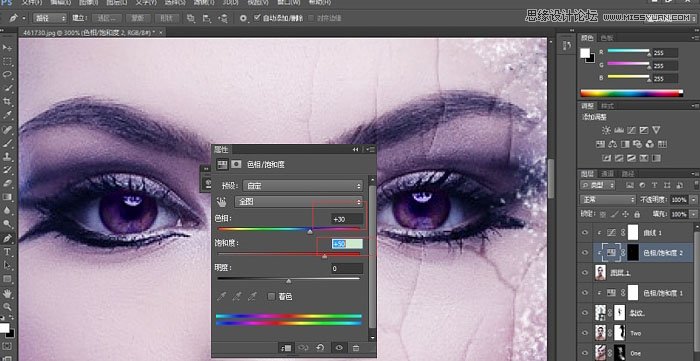Enable the Colorize checkbox in Properties

point(271,296)
